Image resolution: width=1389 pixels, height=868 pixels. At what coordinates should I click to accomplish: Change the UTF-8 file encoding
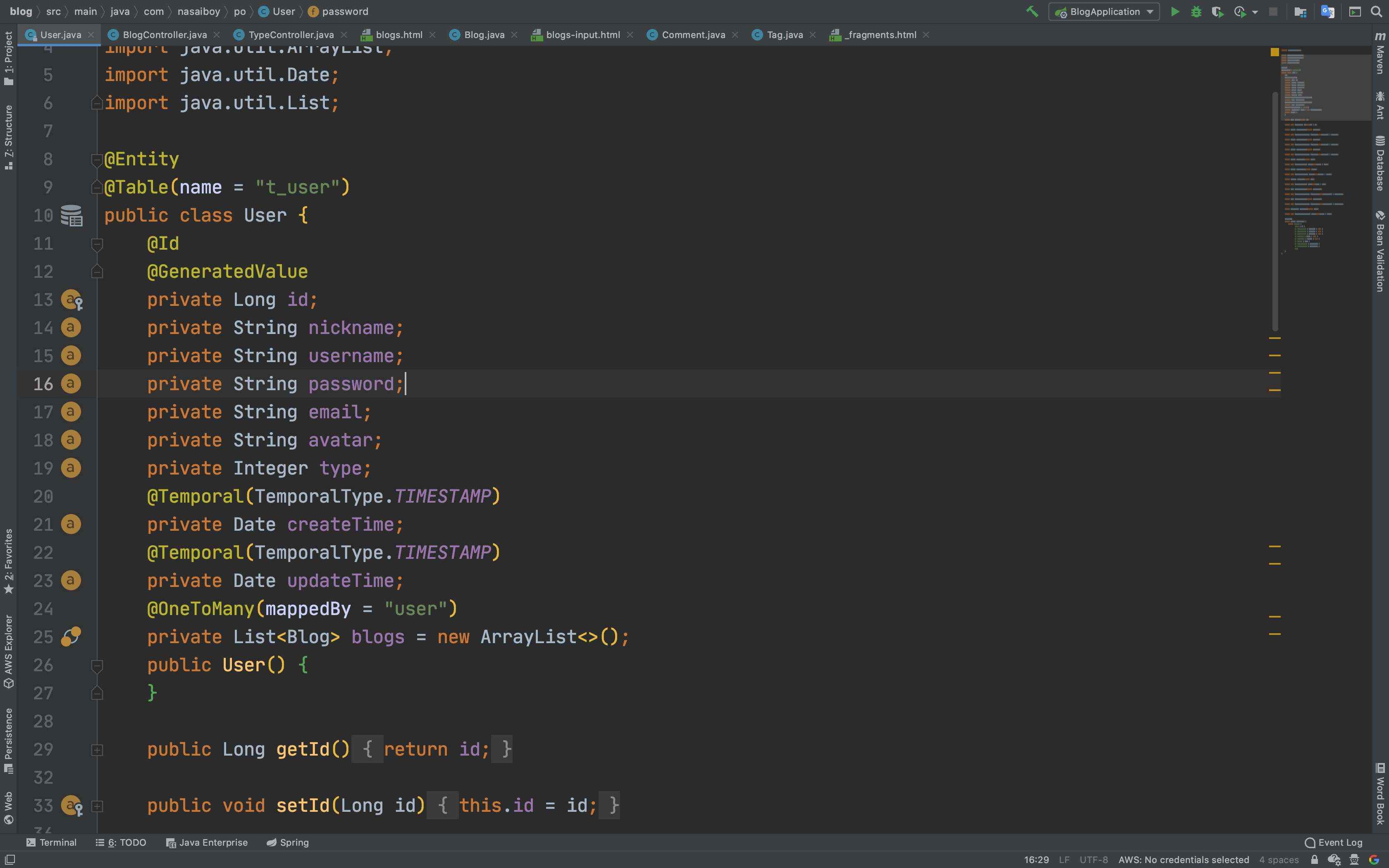pyautogui.click(x=1093, y=859)
